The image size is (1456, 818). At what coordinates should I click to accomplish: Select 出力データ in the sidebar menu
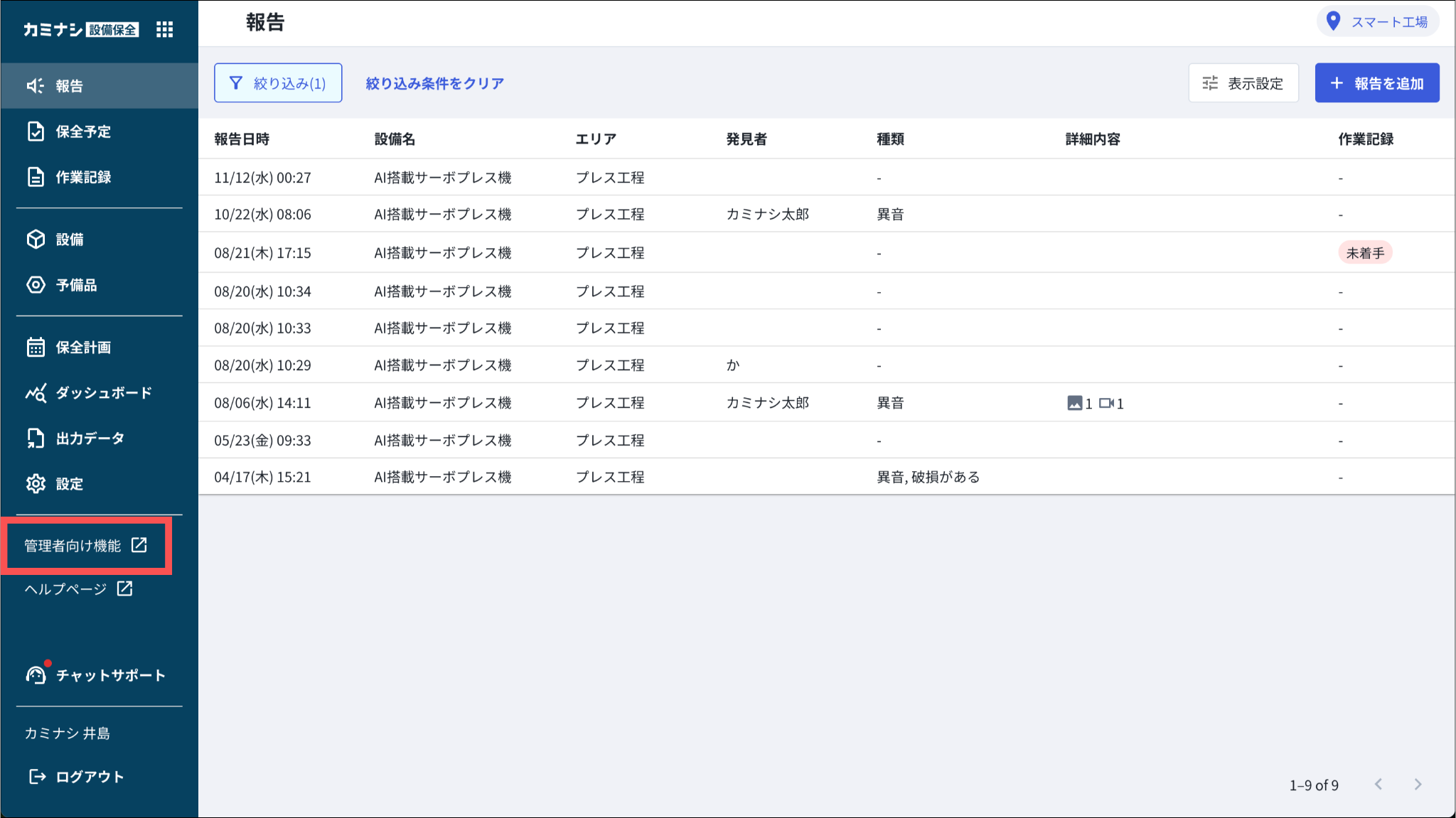[90, 438]
